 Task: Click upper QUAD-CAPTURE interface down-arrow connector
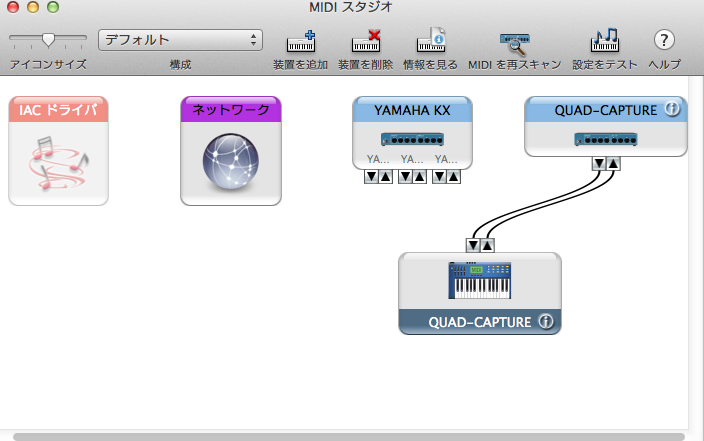[599, 163]
